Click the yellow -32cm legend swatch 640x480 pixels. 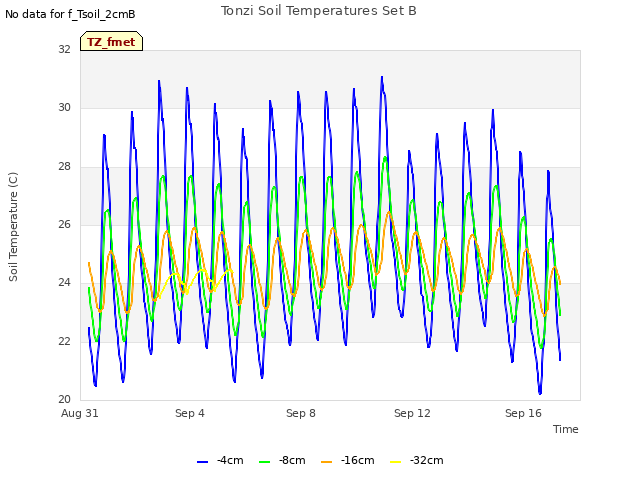pyautogui.click(x=396, y=462)
